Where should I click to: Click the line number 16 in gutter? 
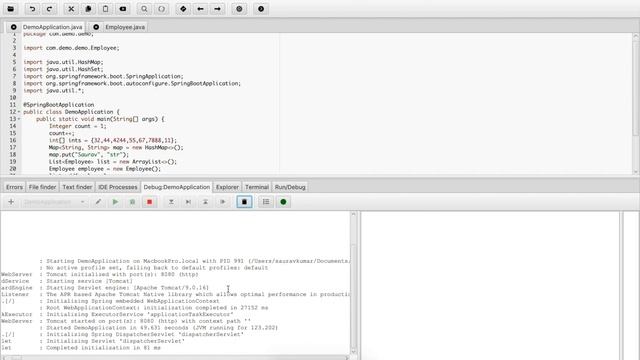(x=13, y=140)
